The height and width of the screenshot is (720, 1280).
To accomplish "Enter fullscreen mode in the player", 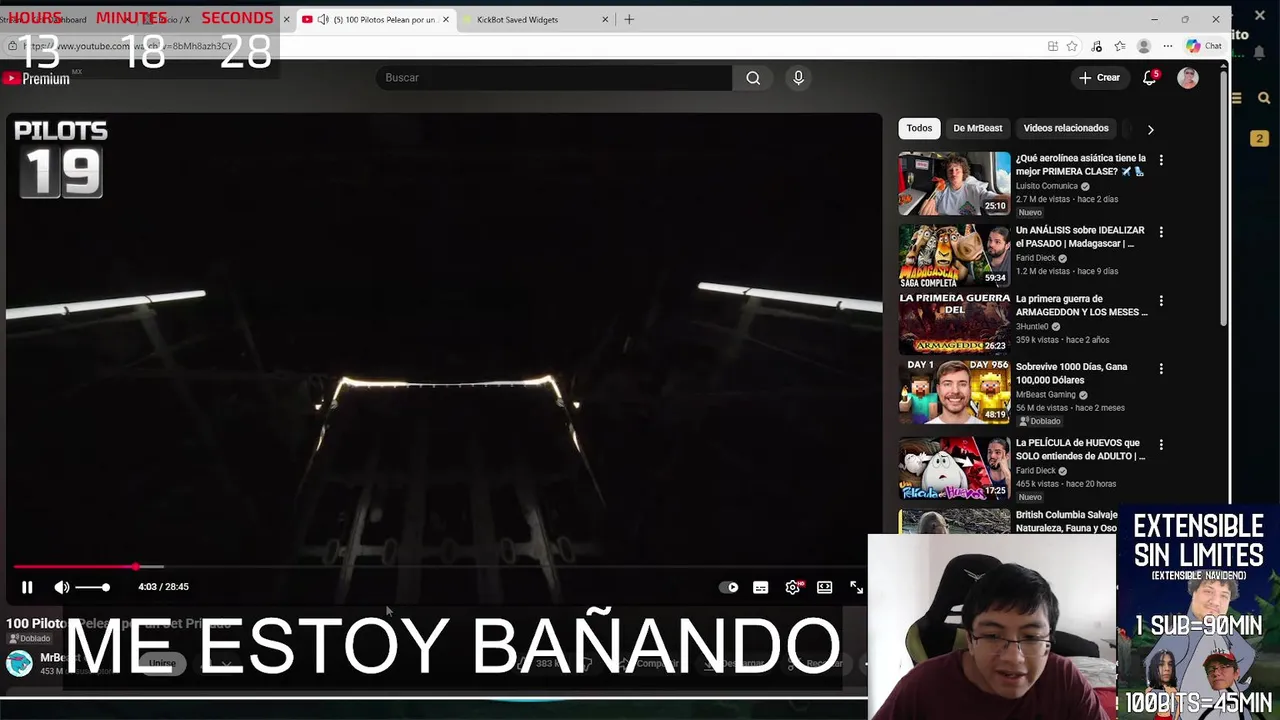I will pos(856,587).
